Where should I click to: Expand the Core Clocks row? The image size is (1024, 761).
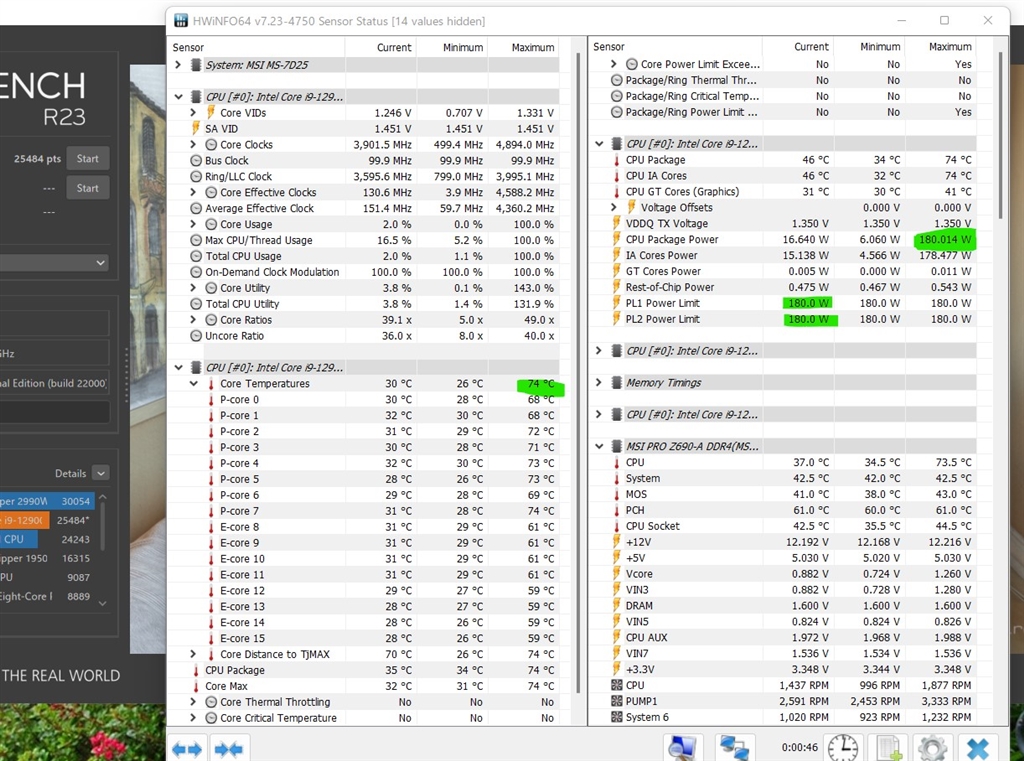193,144
